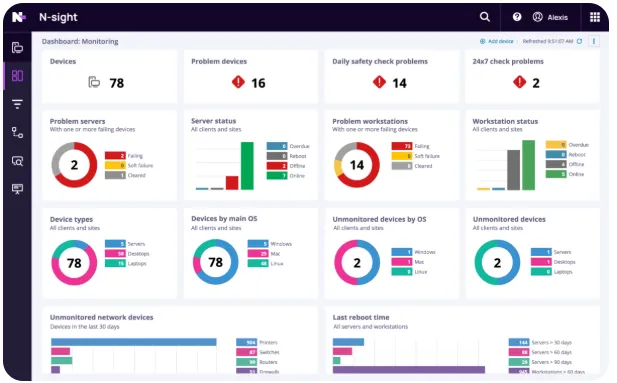Select Soft failure legend in Problem servers
617x383 pixels.
pos(129,165)
